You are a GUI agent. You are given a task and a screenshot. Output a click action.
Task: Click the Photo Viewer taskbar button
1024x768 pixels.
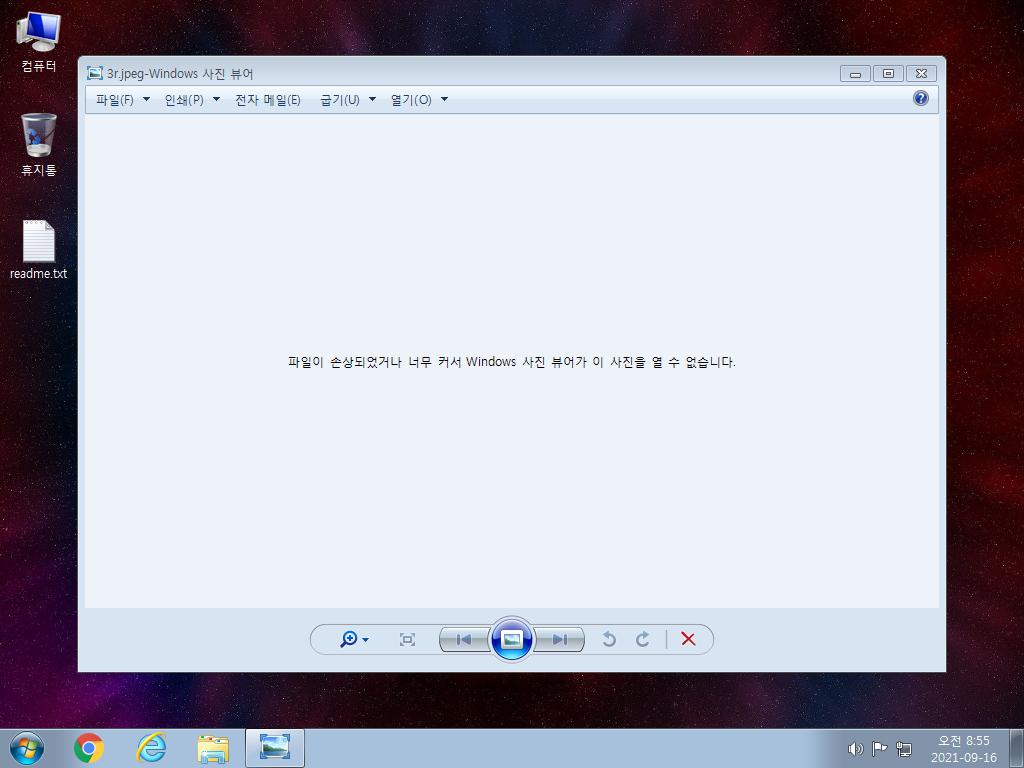275,748
